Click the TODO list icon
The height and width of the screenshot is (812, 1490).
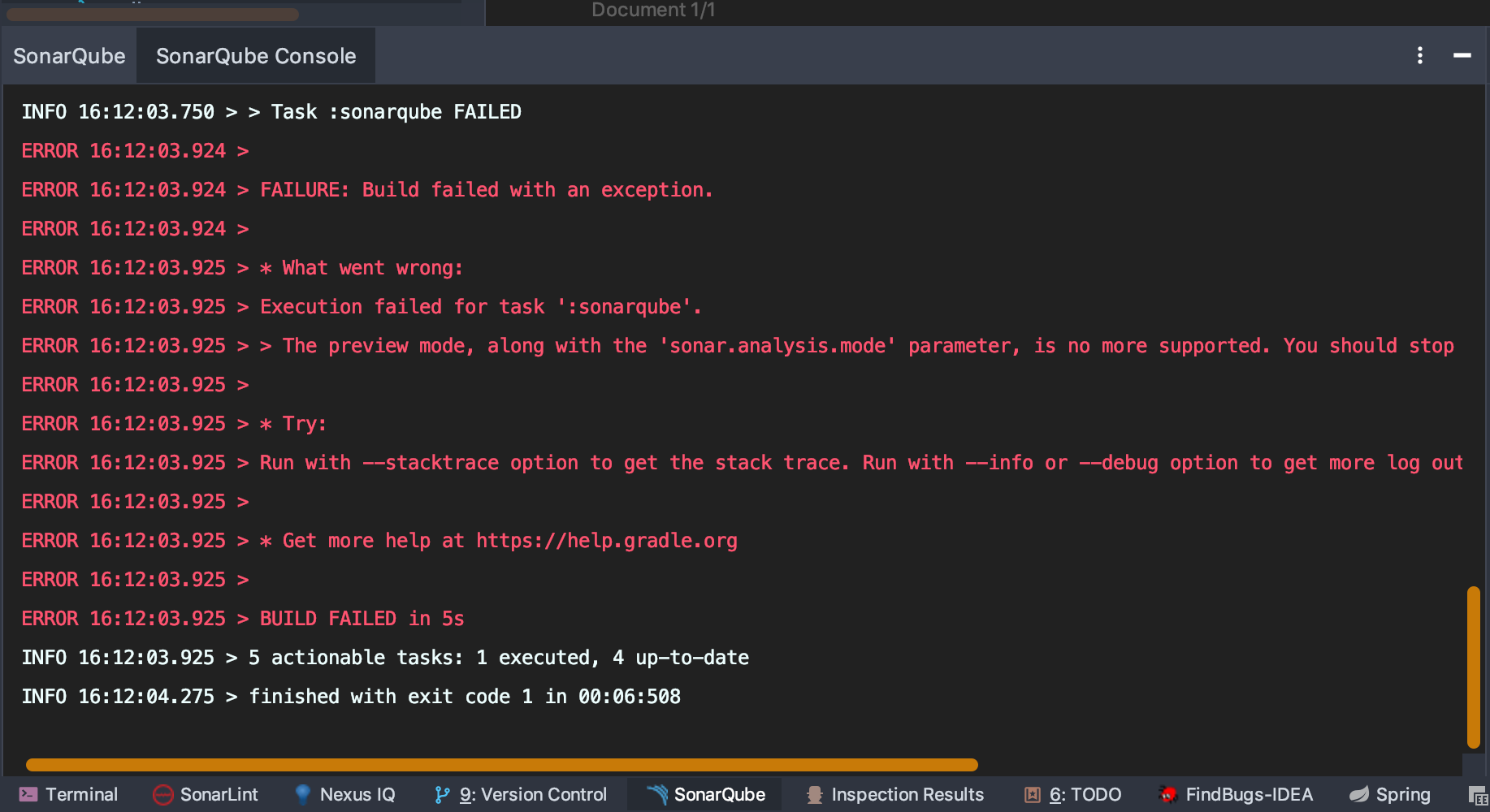1032,795
